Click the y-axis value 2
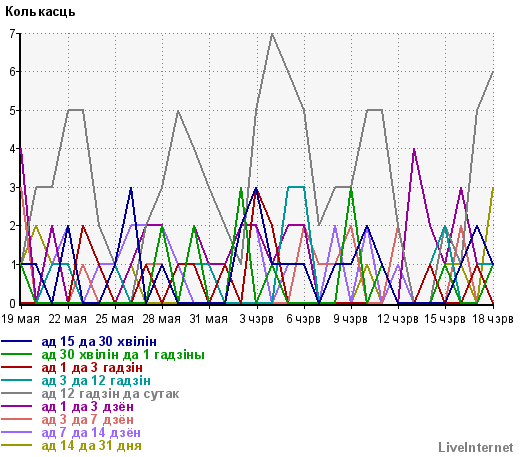 (13, 226)
